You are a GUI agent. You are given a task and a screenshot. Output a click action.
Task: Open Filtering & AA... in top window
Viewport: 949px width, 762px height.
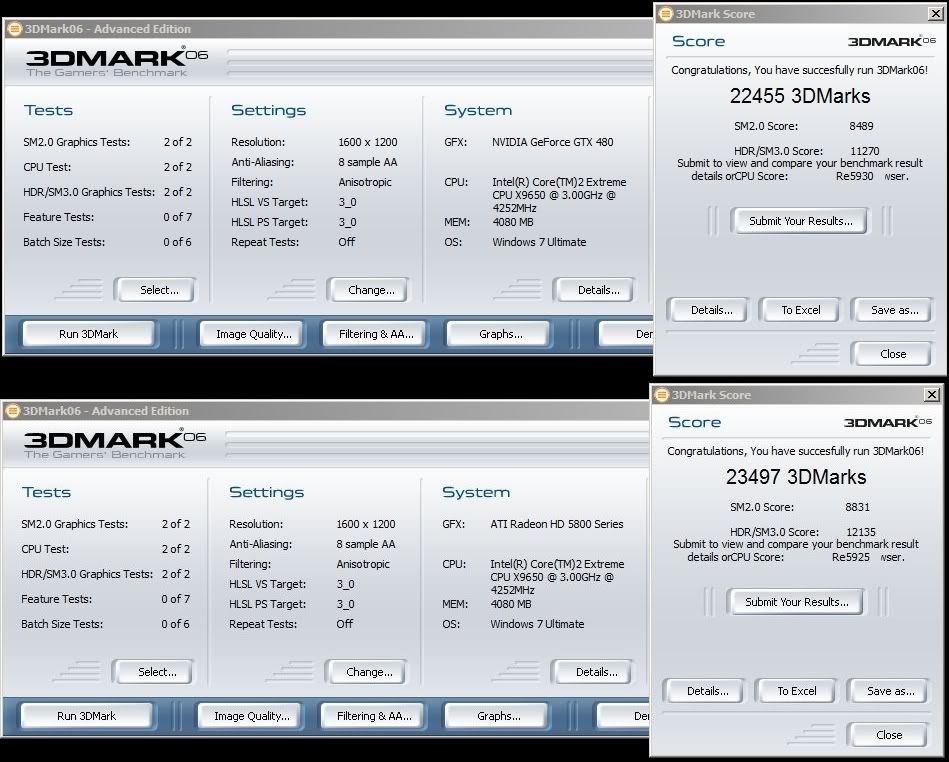coord(375,333)
